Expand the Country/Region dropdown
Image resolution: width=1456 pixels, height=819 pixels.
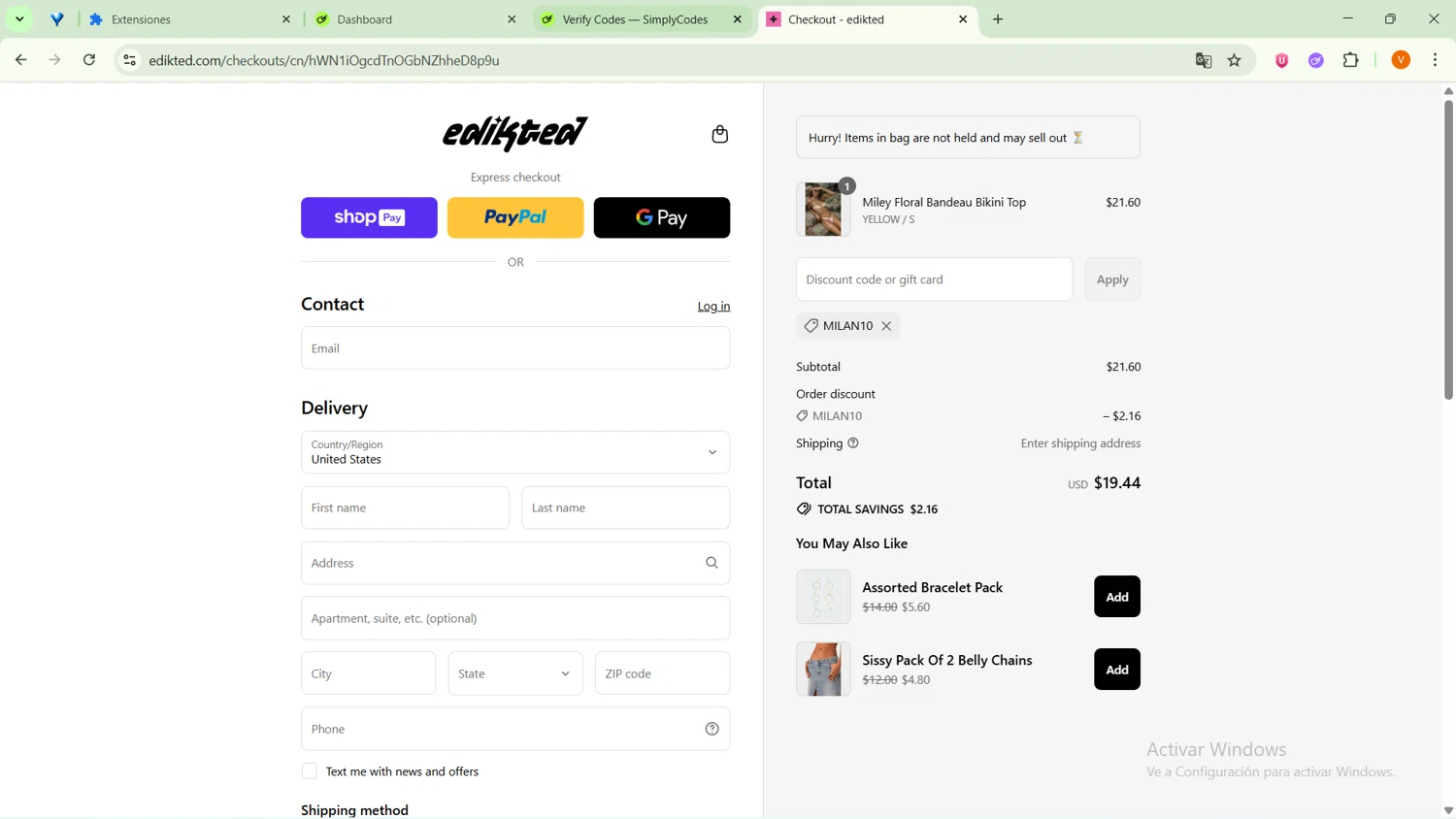click(x=515, y=452)
